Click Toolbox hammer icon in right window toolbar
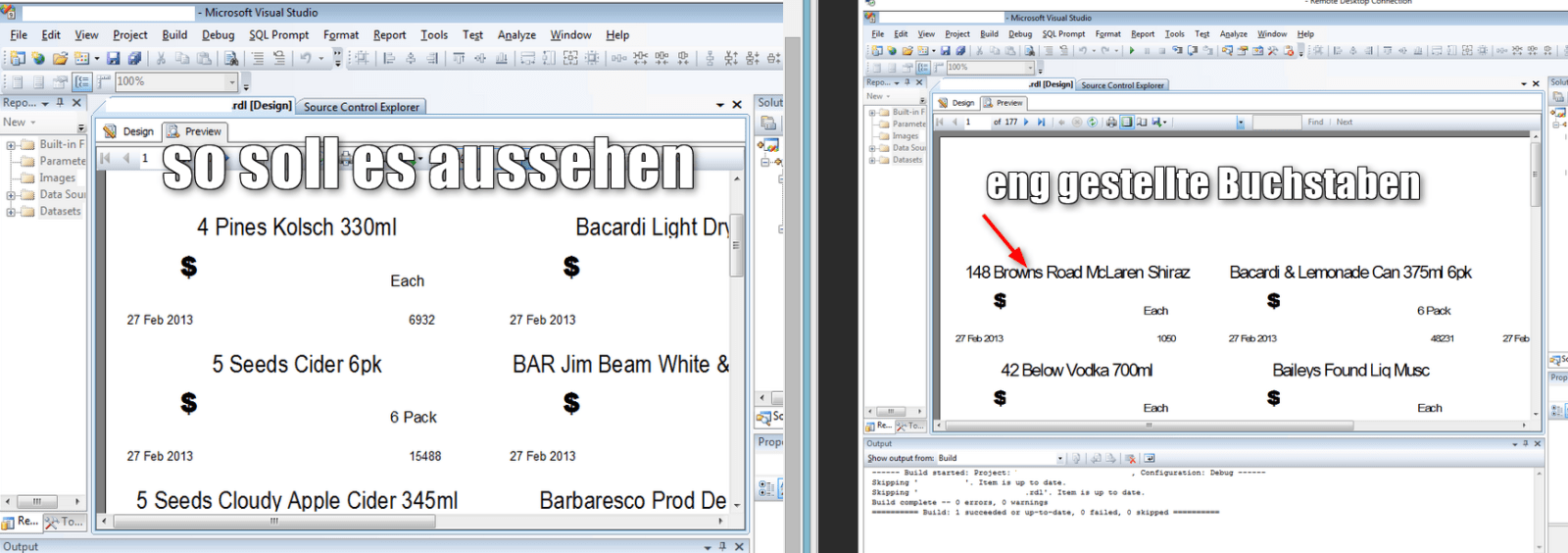 click(1272, 50)
